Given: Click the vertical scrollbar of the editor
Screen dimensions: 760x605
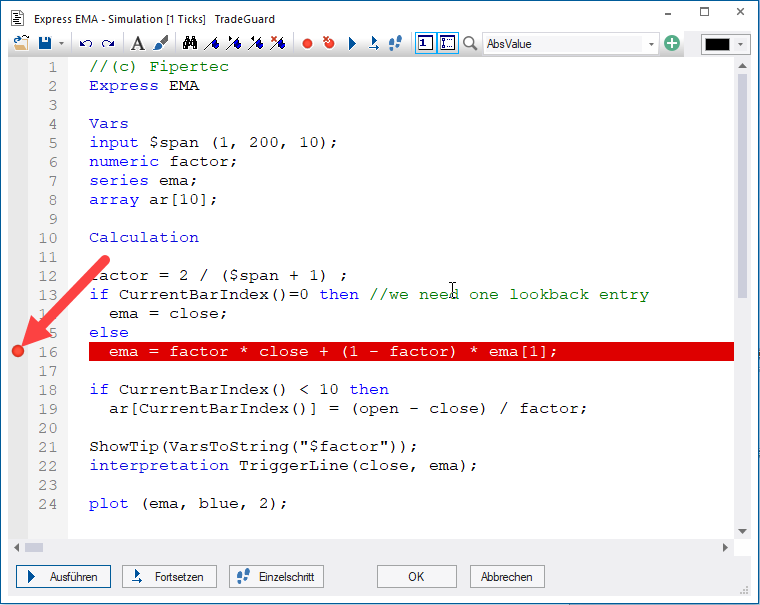Looking at the screenshot, I should (x=742, y=300).
